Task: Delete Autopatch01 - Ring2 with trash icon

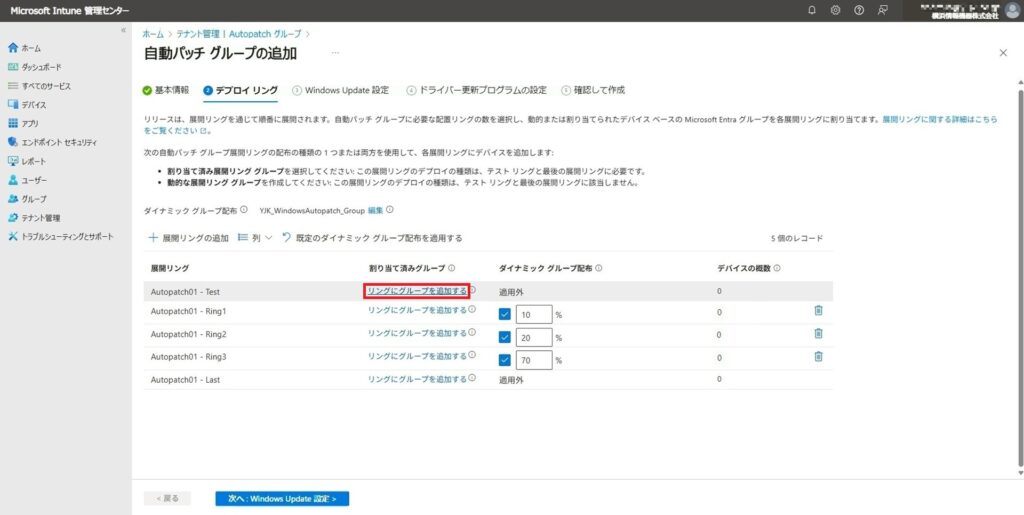Action: (818, 334)
